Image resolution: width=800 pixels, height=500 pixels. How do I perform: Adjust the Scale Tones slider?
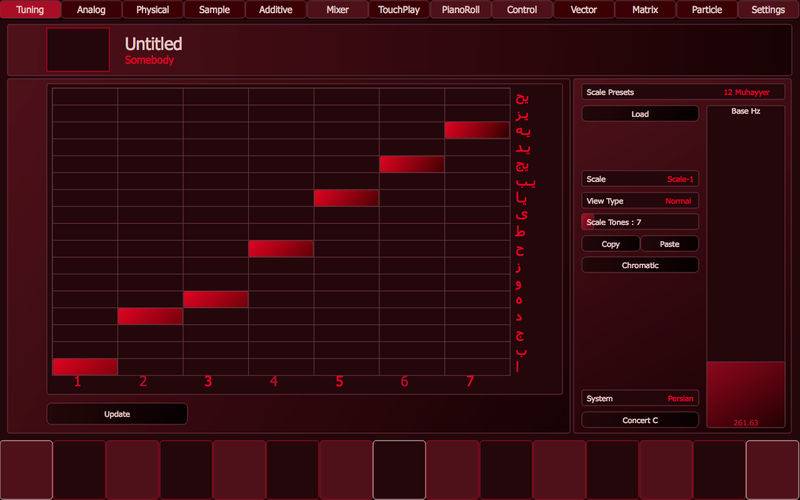(640, 222)
